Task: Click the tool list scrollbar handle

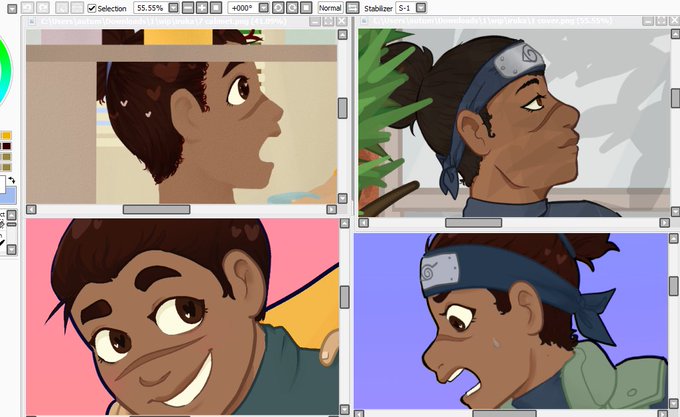Action: pyautogui.click(x=12, y=224)
